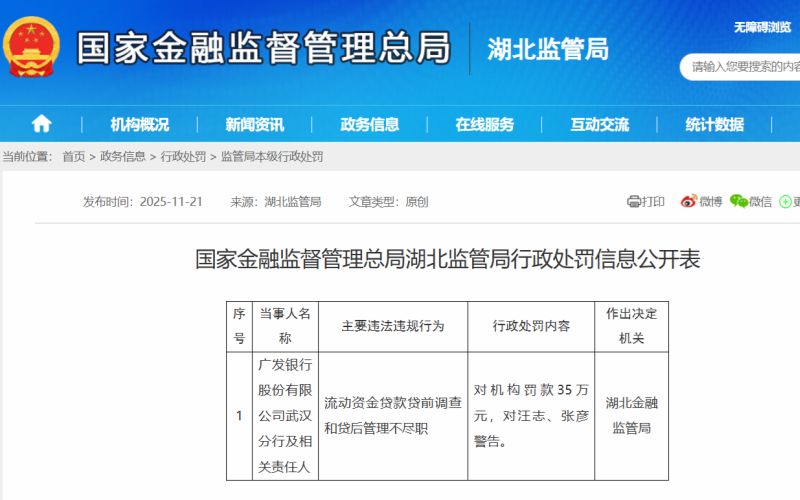This screenshot has height=500, width=800.
Task: Click 打印 text link
Action: [653, 202]
